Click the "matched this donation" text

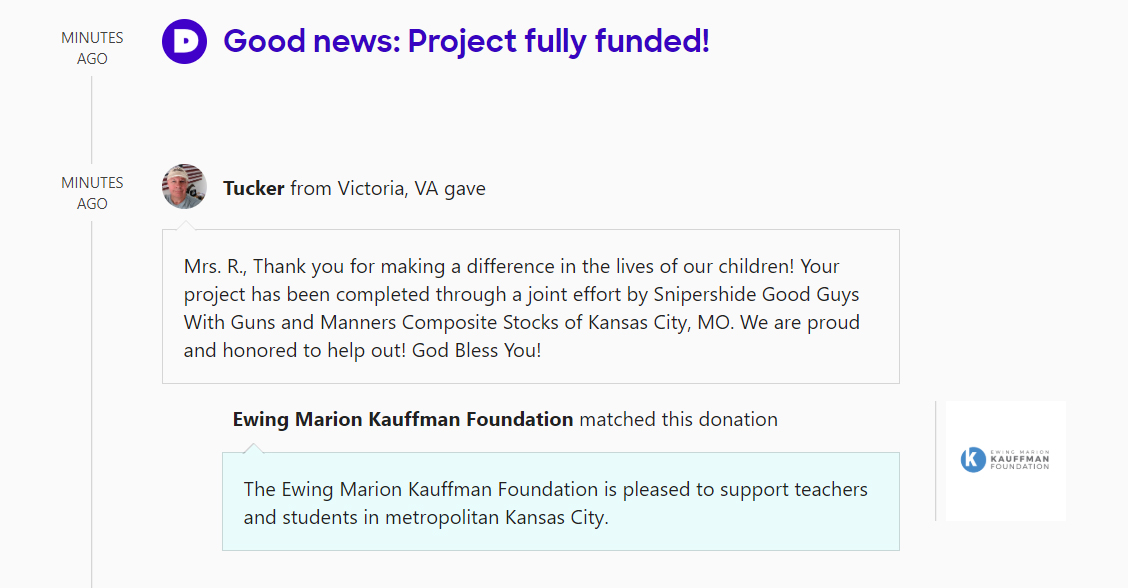678,420
